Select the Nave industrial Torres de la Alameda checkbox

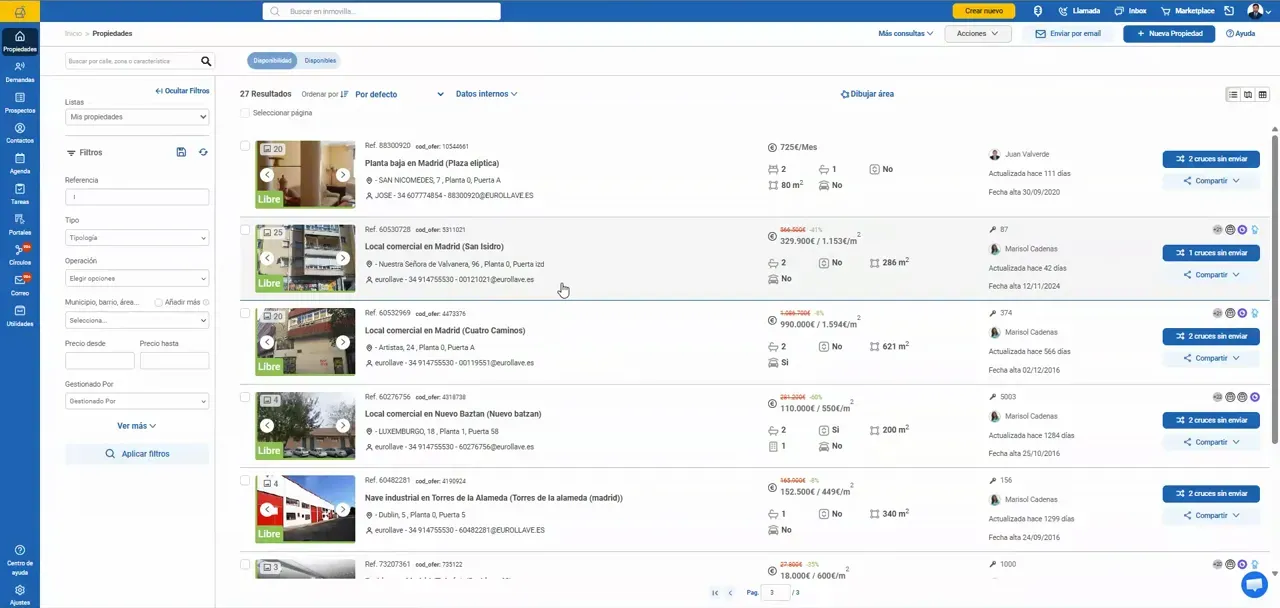(x=245, y=480)
